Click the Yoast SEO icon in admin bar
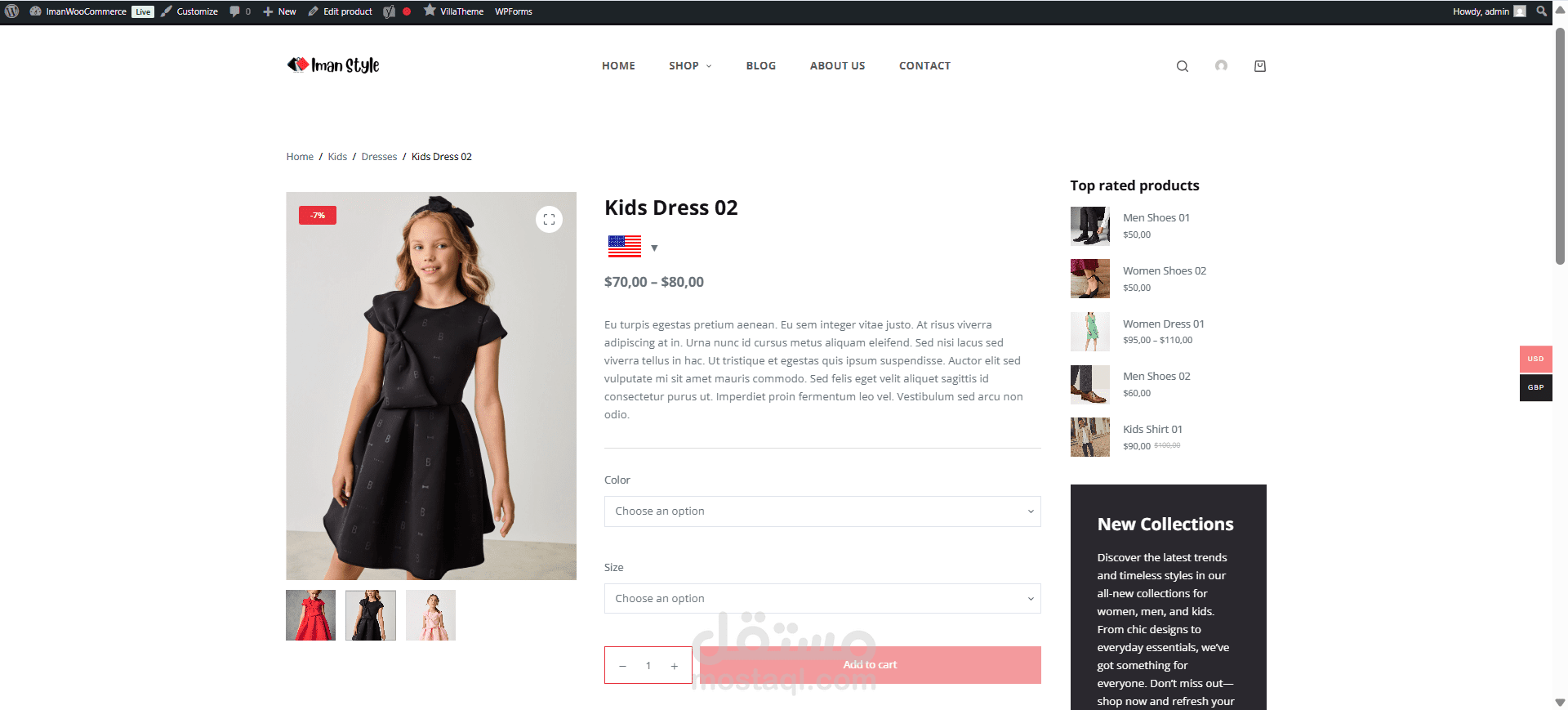Image resolution: width=1568 pixels, height=710 pixels. pyautogui.click(x=390, y=11)
